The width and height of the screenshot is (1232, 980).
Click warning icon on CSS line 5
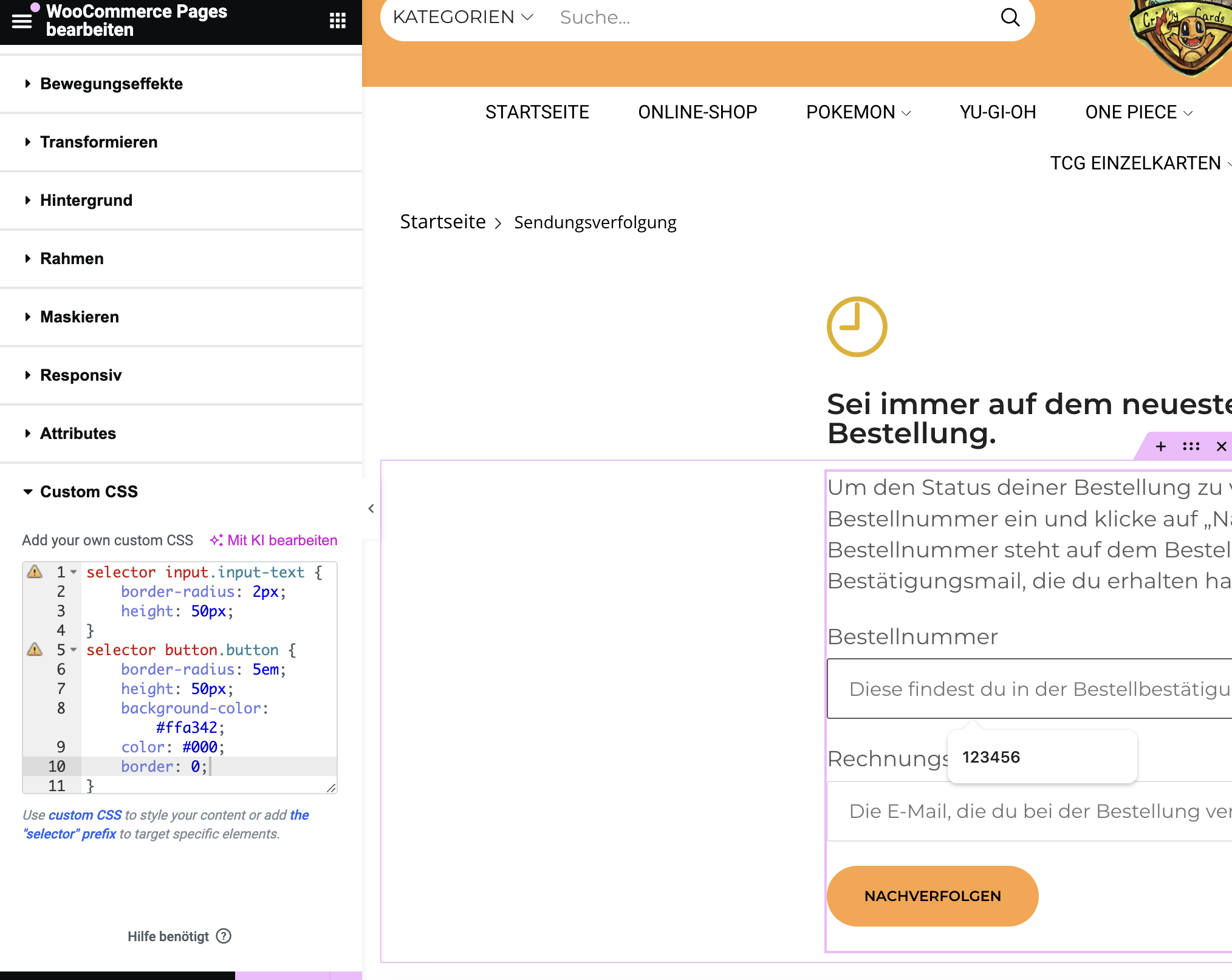(x=35, y=650)
